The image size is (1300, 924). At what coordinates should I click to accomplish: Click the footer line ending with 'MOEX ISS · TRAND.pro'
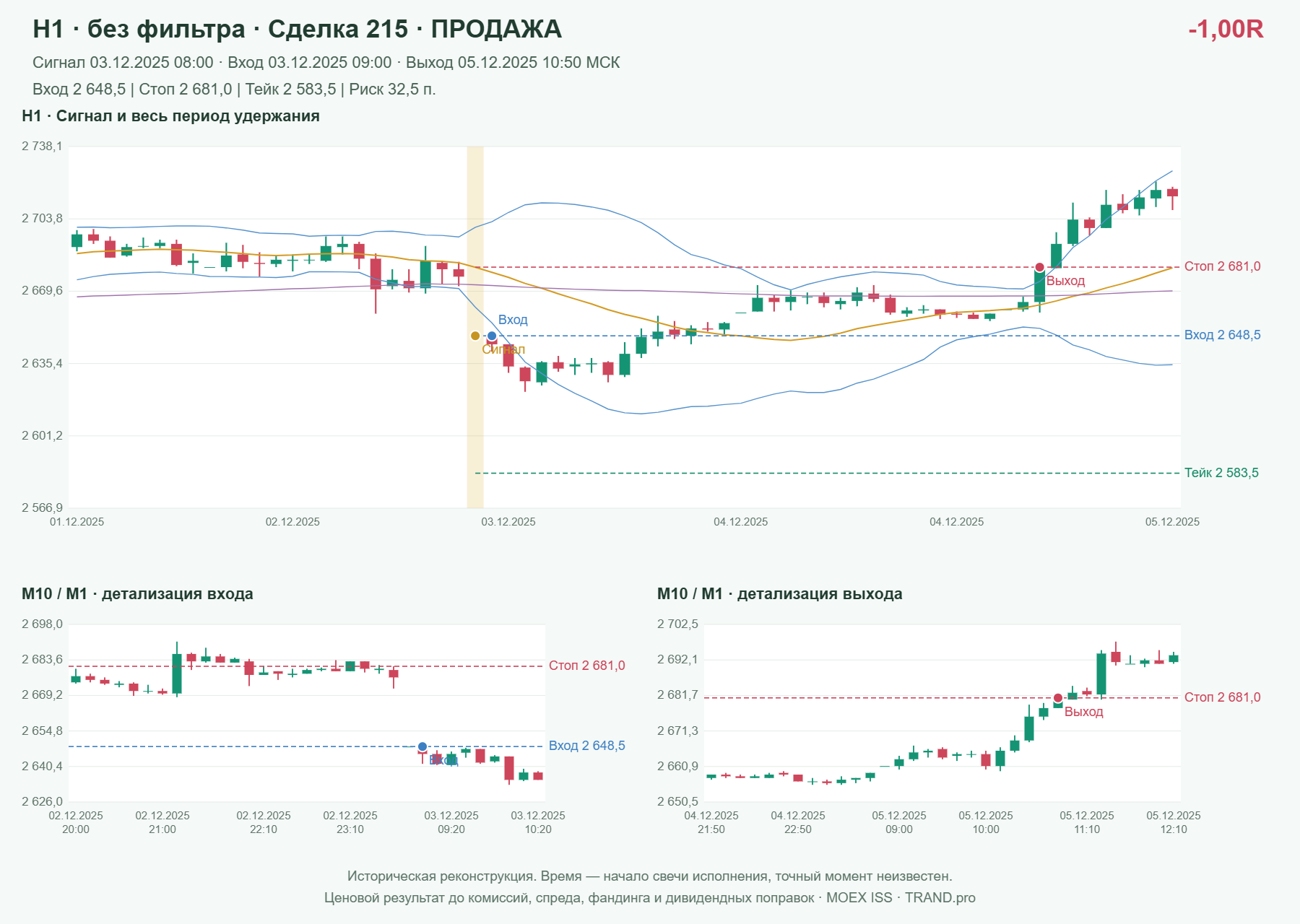click(x=650, y=898)
